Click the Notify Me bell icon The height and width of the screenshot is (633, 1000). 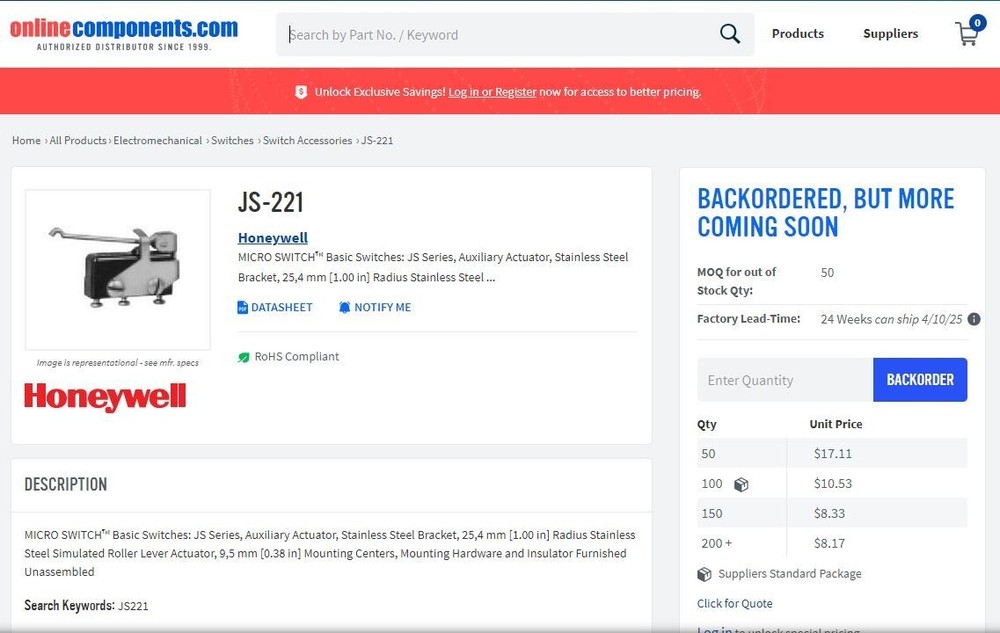pos(344,308)
